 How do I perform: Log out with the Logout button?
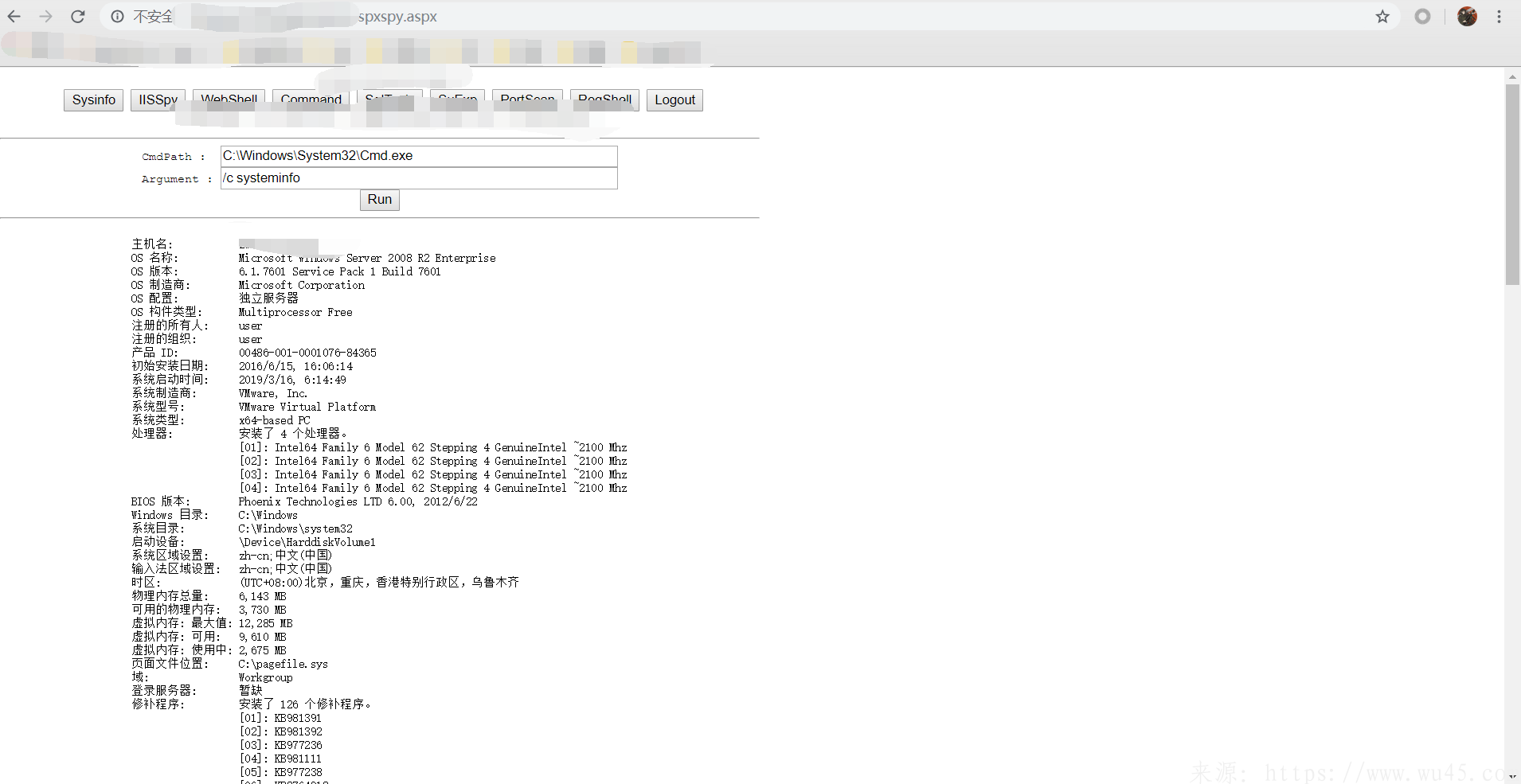click(674, 99)
